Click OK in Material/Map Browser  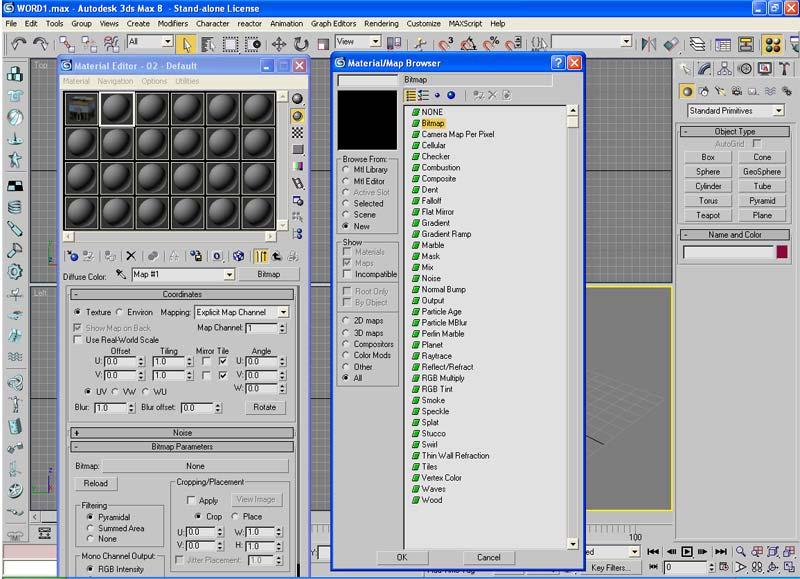click(402, 557)
